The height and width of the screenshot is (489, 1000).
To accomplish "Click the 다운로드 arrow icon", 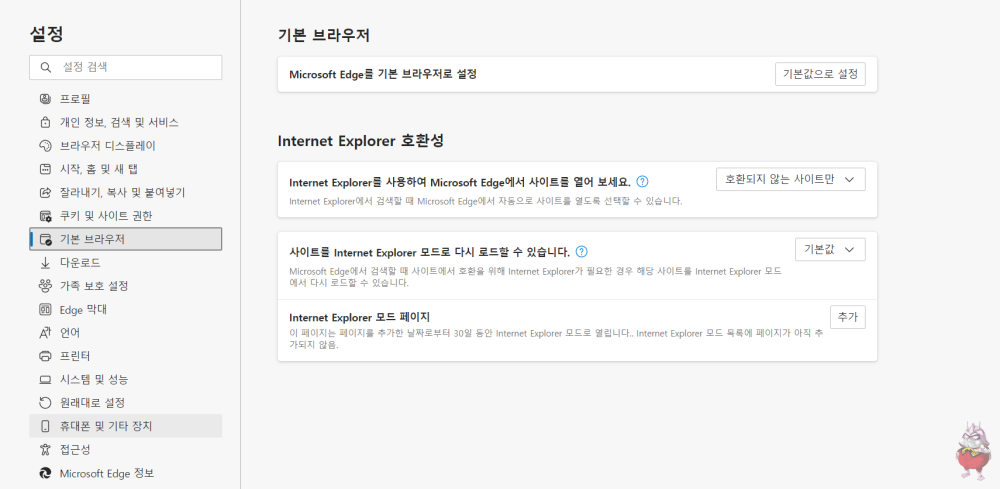I will [x=45, y=263].
